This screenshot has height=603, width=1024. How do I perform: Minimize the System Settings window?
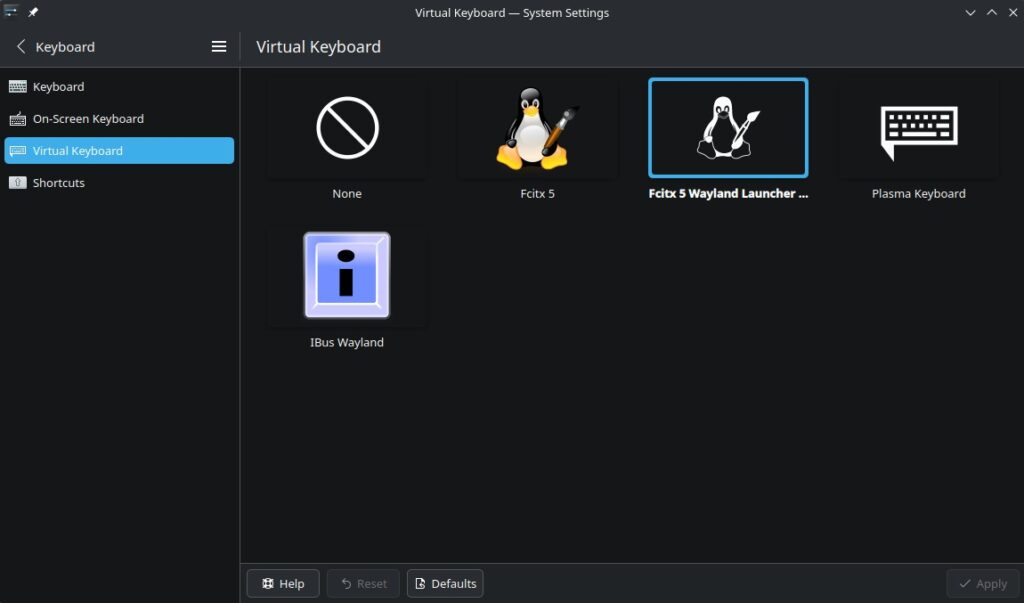pyautogui.click(x=970, y=13)
